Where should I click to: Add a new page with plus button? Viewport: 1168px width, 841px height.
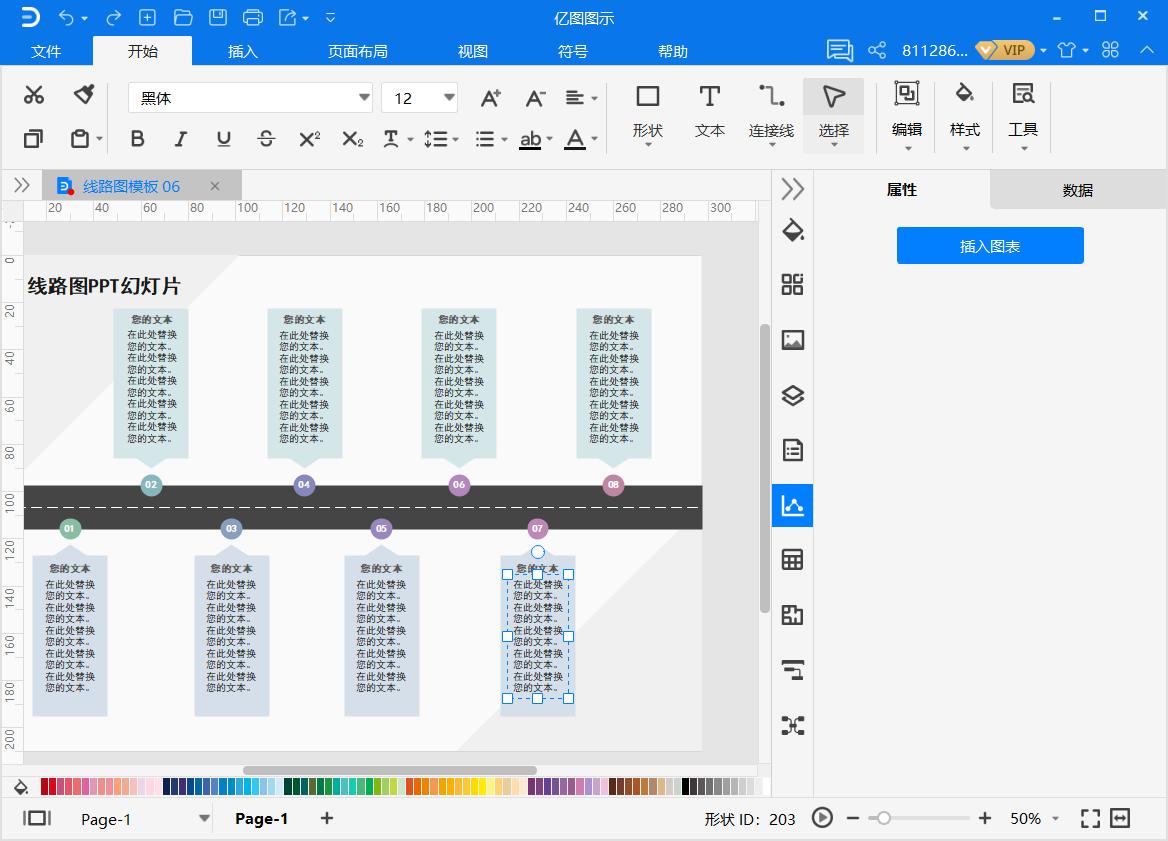point(327,818)
